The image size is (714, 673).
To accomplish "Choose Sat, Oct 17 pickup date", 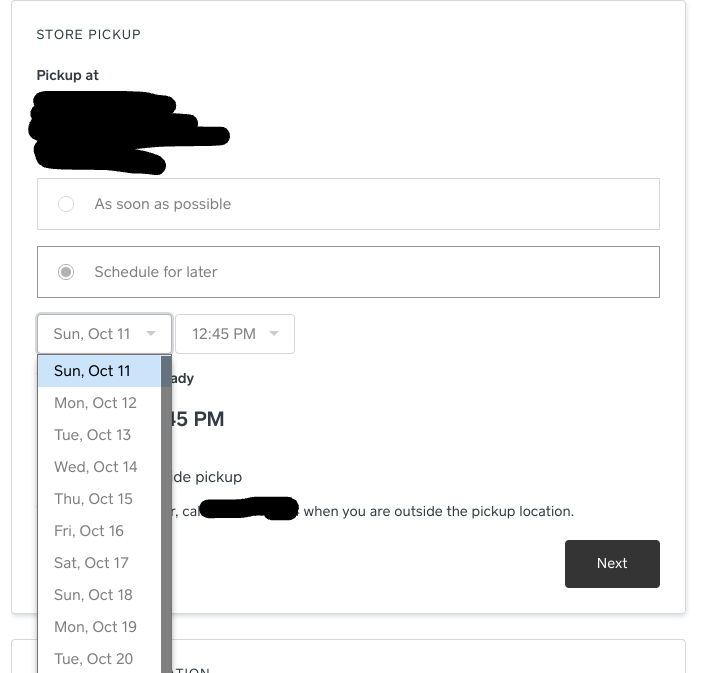I will 91,563.
